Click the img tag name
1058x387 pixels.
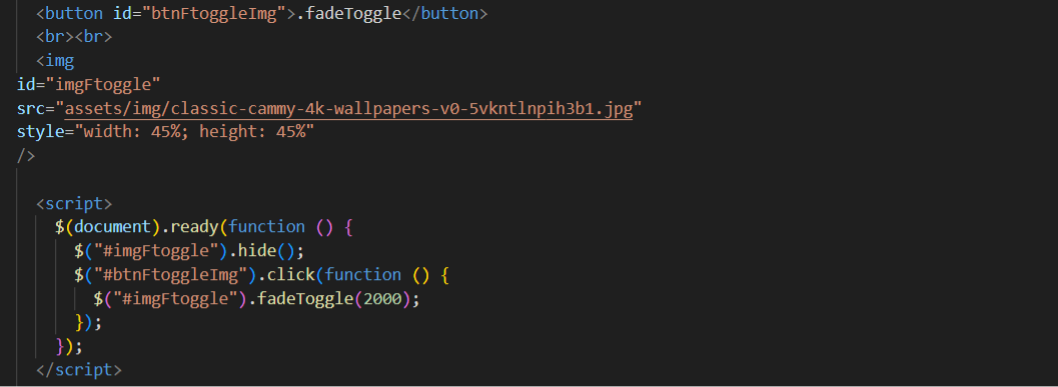point(59,61)
